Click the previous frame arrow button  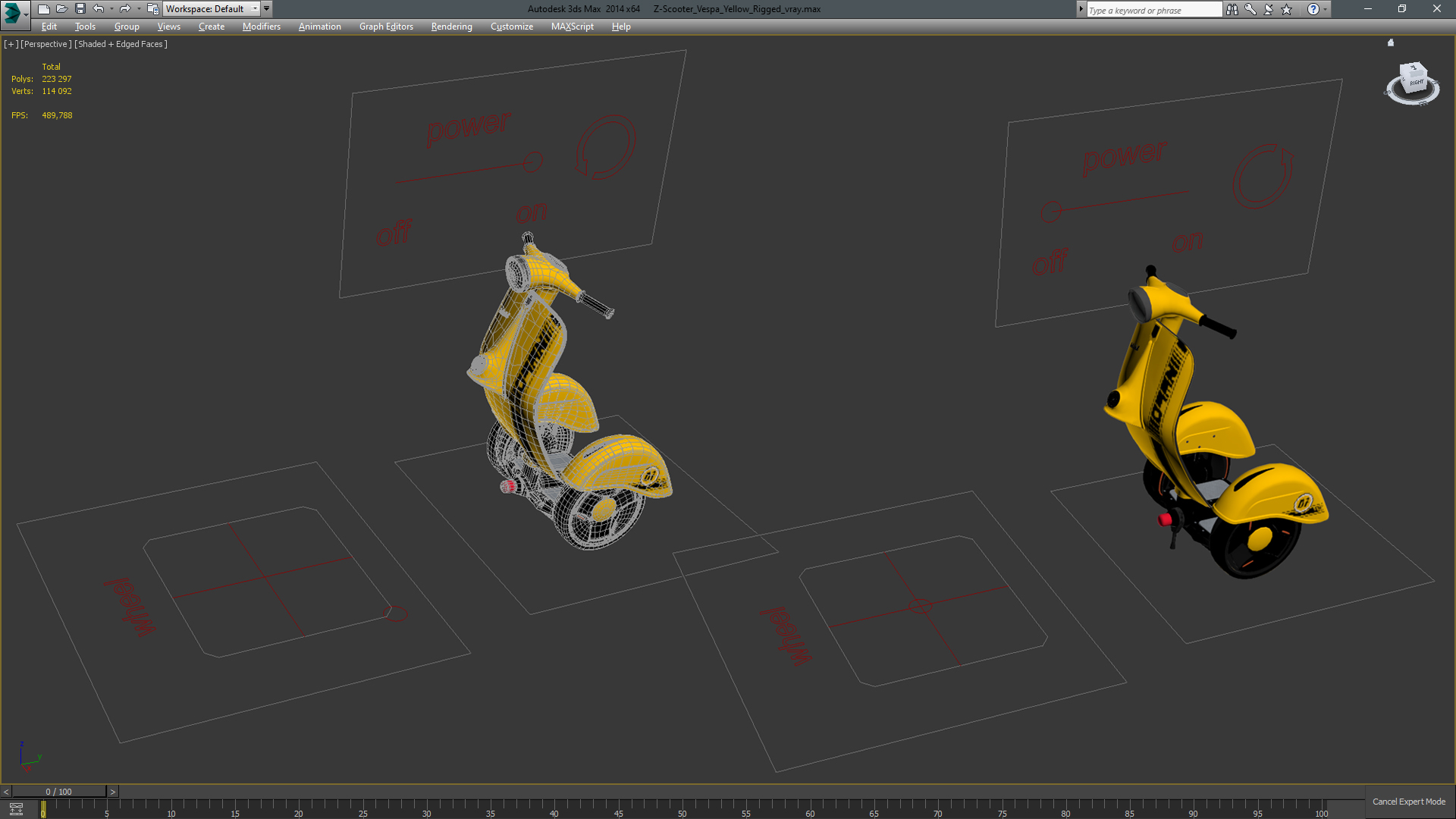click(x=6, y=792)
